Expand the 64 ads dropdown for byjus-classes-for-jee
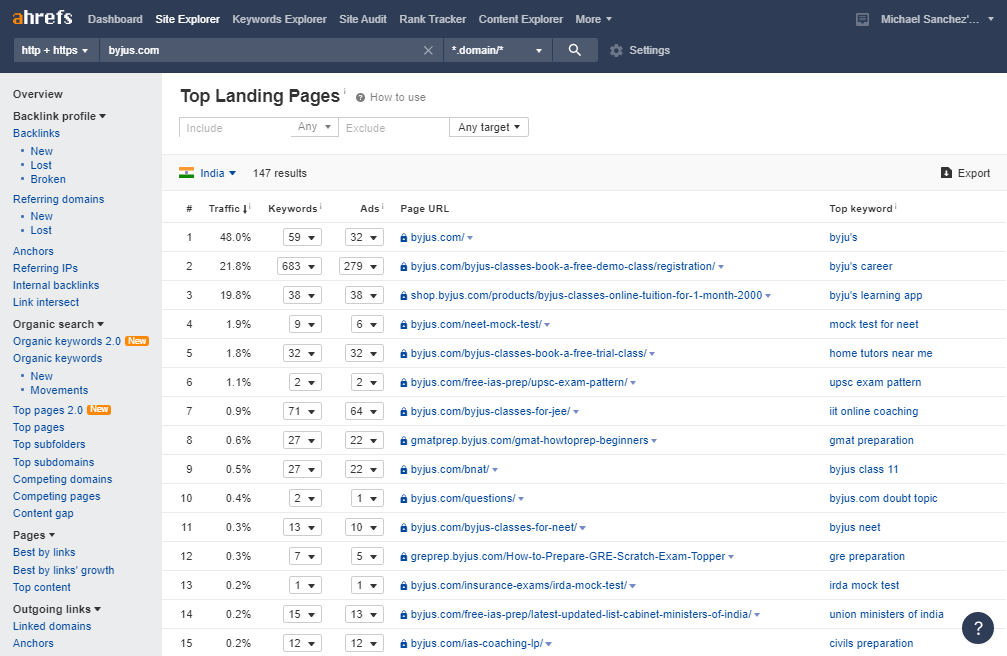The width and height of the screenshot is (1007, 656). [364, 411]
